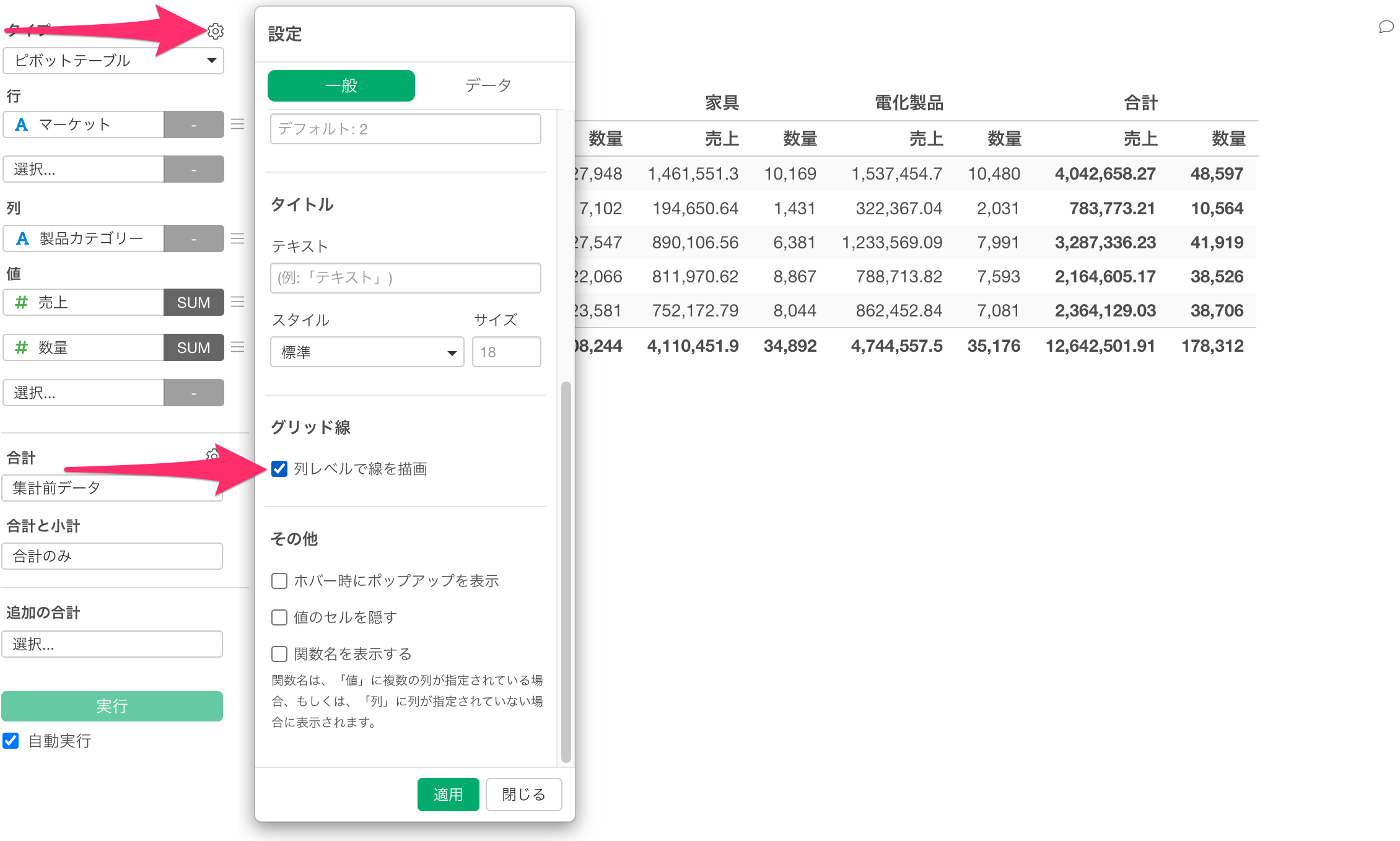Toggle the 自動実行 checkbox

click(x=11, y=741)
